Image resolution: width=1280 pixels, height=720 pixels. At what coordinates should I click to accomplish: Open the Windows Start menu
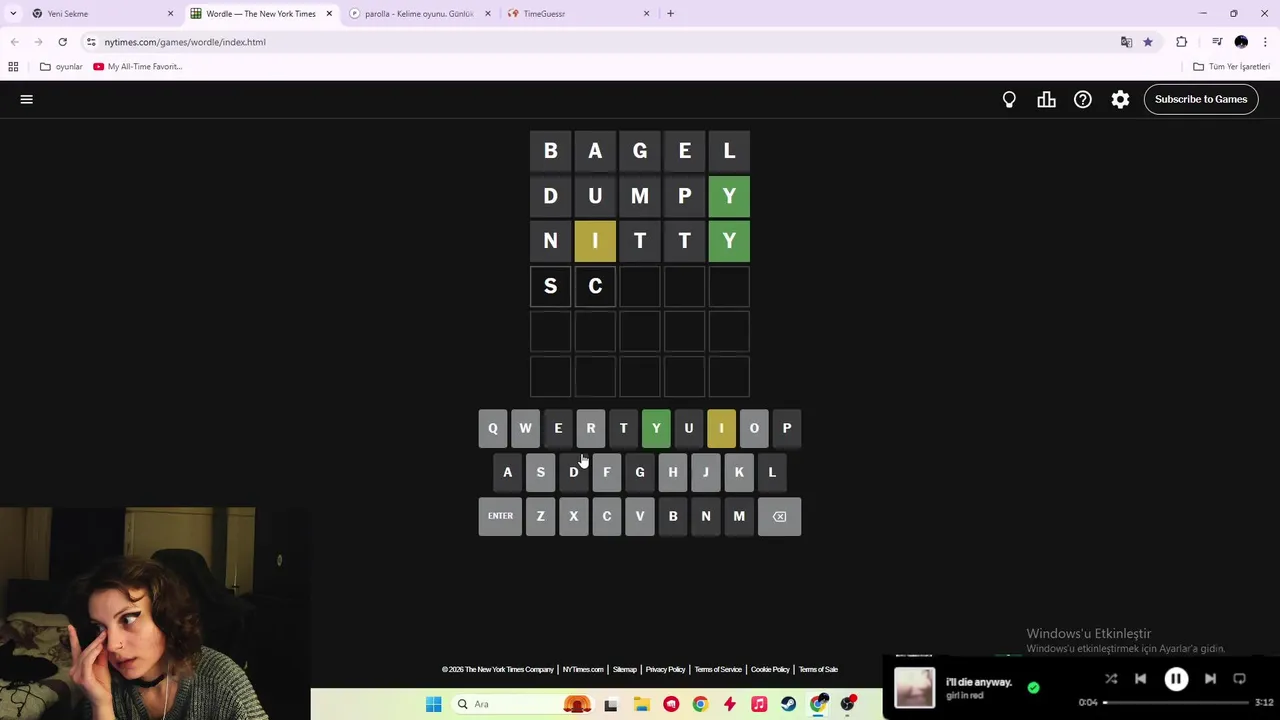click(433, 704)
